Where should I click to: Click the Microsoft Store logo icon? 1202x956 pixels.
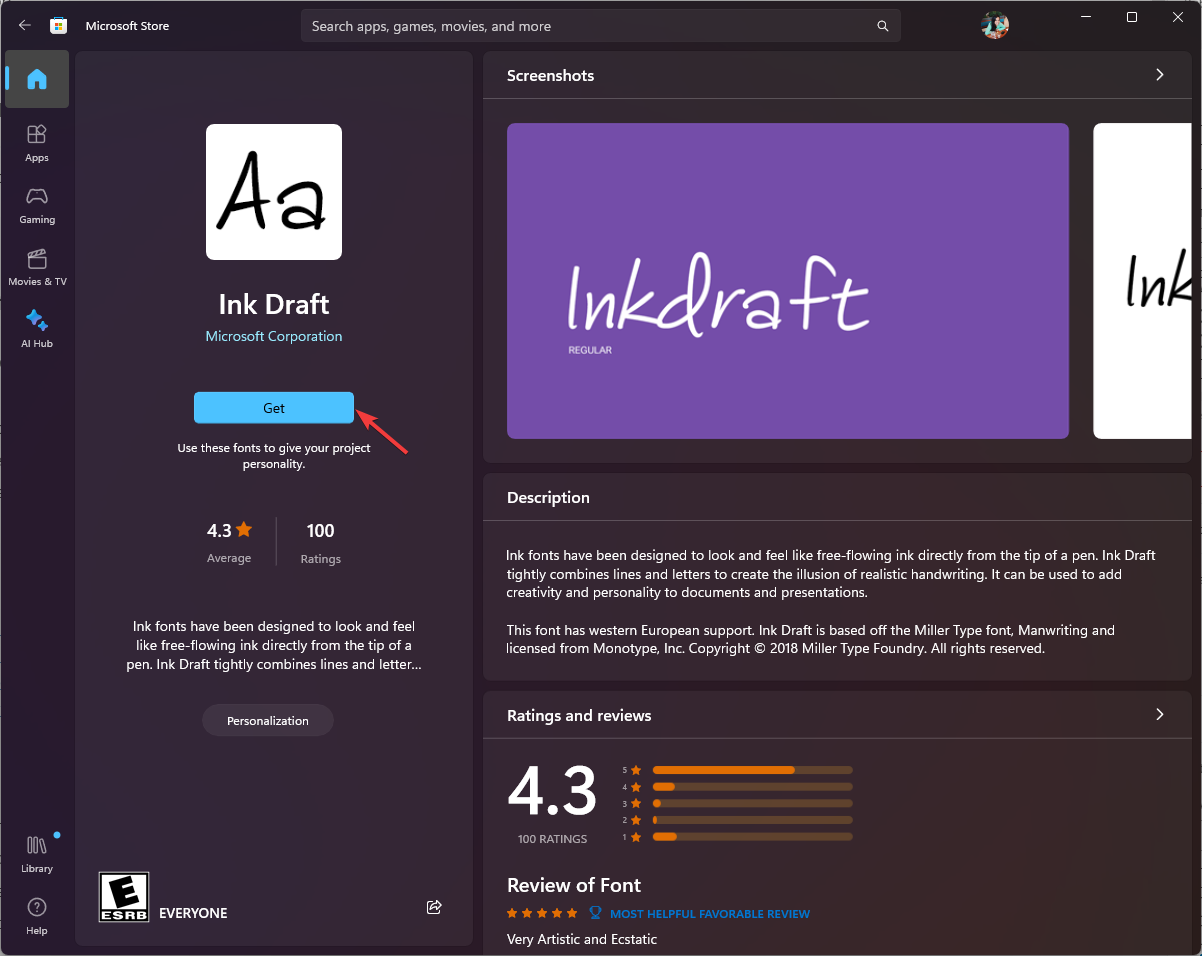coord(59,26)
